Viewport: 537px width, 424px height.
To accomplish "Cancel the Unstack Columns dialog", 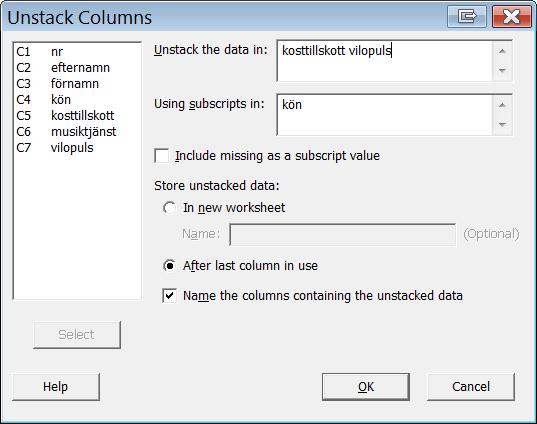I will 471,387.
